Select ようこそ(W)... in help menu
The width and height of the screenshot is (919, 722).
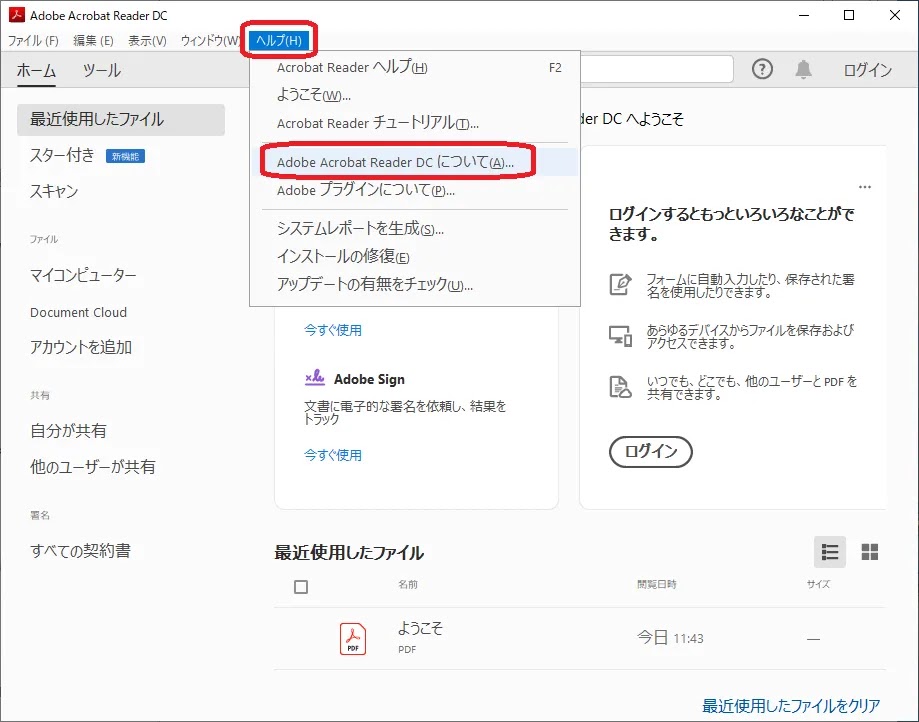tap(415, 95)
